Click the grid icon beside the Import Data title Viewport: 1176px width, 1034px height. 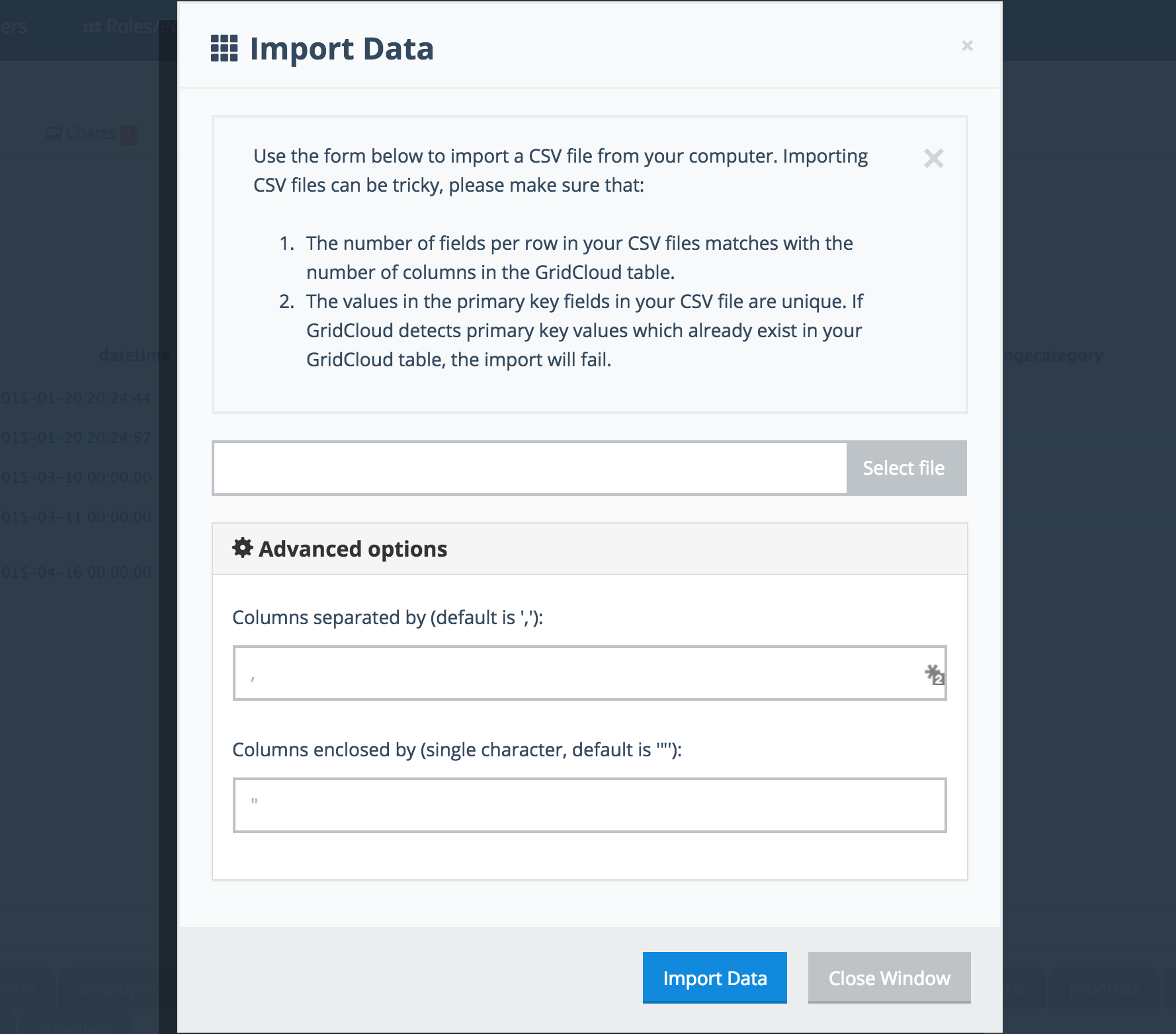(225, 48)
